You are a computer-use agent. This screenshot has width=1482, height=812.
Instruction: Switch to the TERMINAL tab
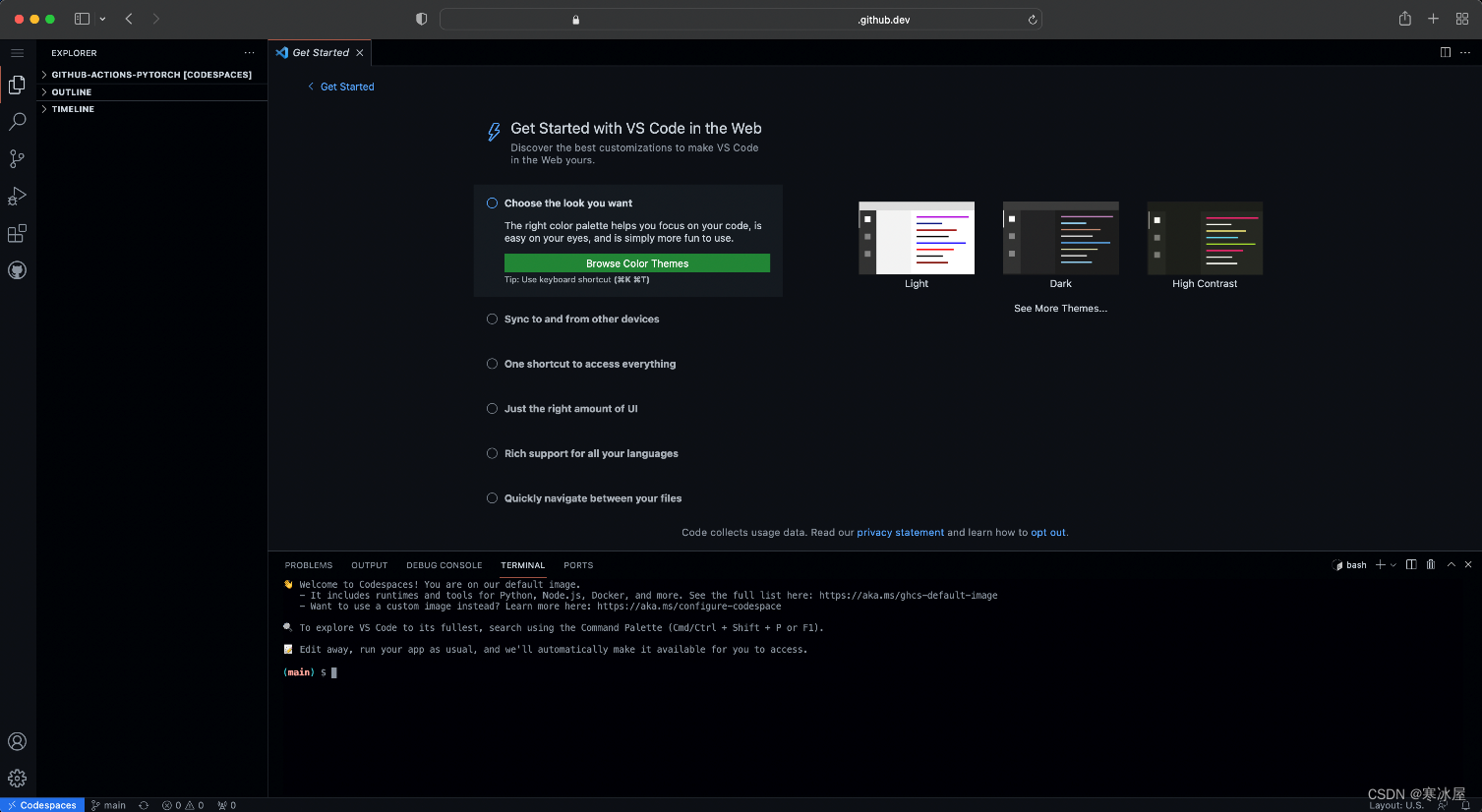[x=522, y=565]
